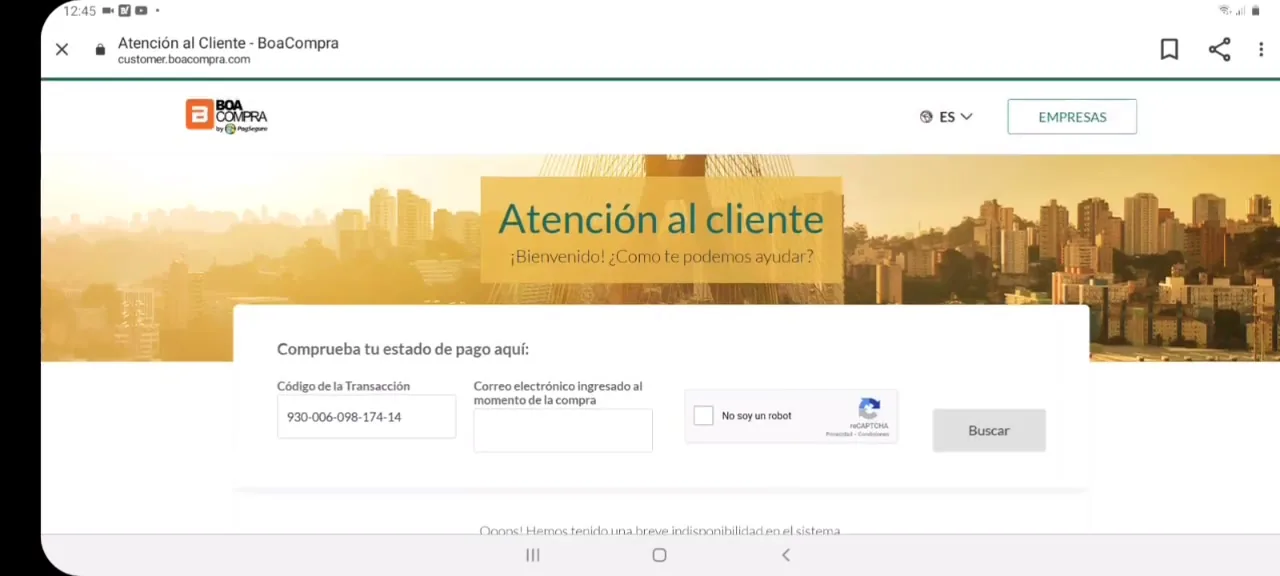This screenshot has width=1280, height=576.
Task: Open the three-dot browser menu
Action: point(1261,49)
